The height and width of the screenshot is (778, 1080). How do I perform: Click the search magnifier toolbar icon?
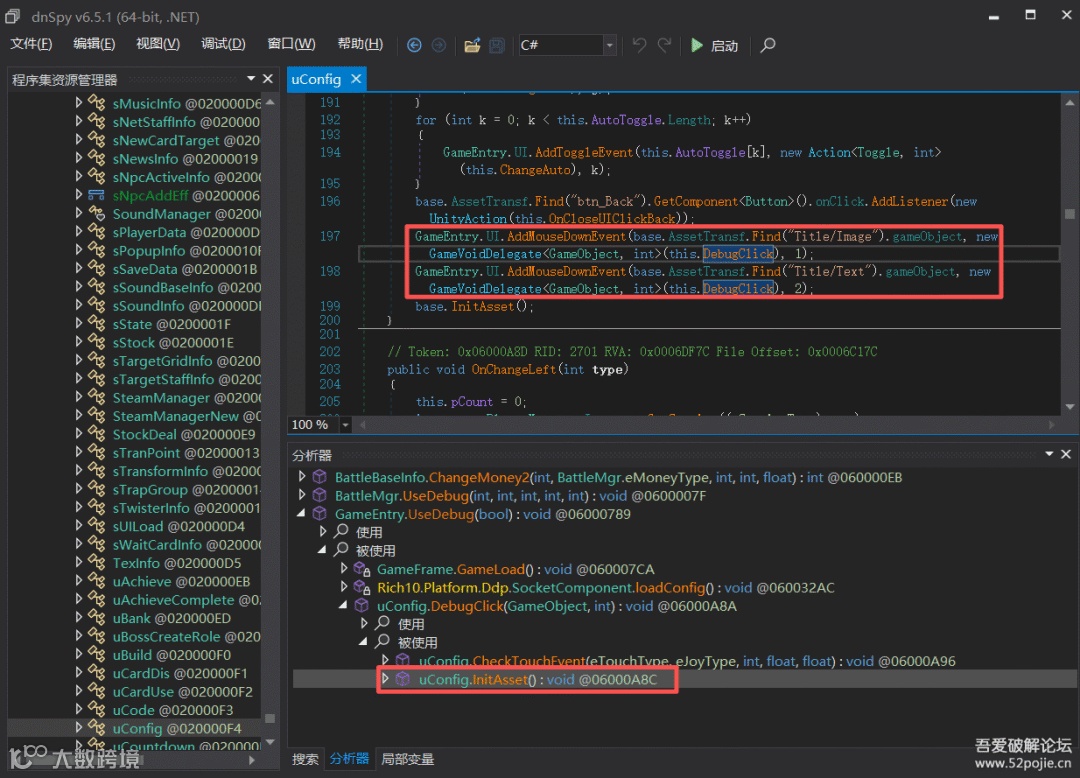(x=767, y=45)
